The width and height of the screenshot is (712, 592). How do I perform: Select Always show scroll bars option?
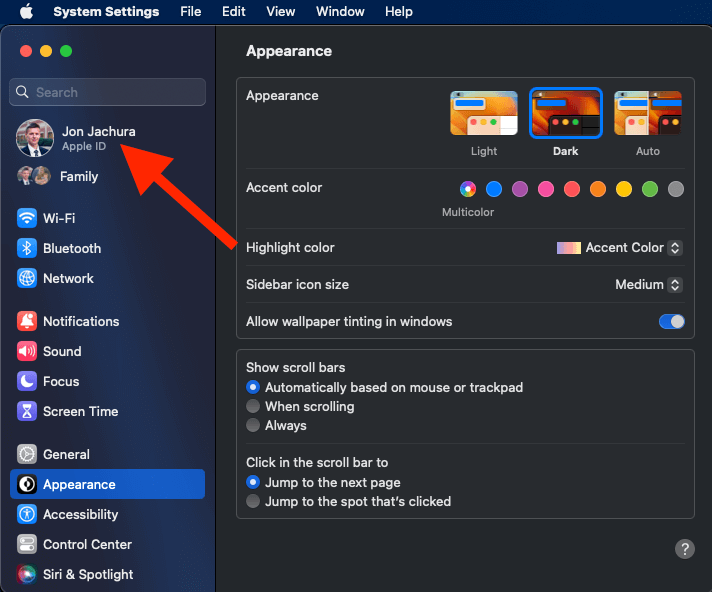tap(253, 425)
